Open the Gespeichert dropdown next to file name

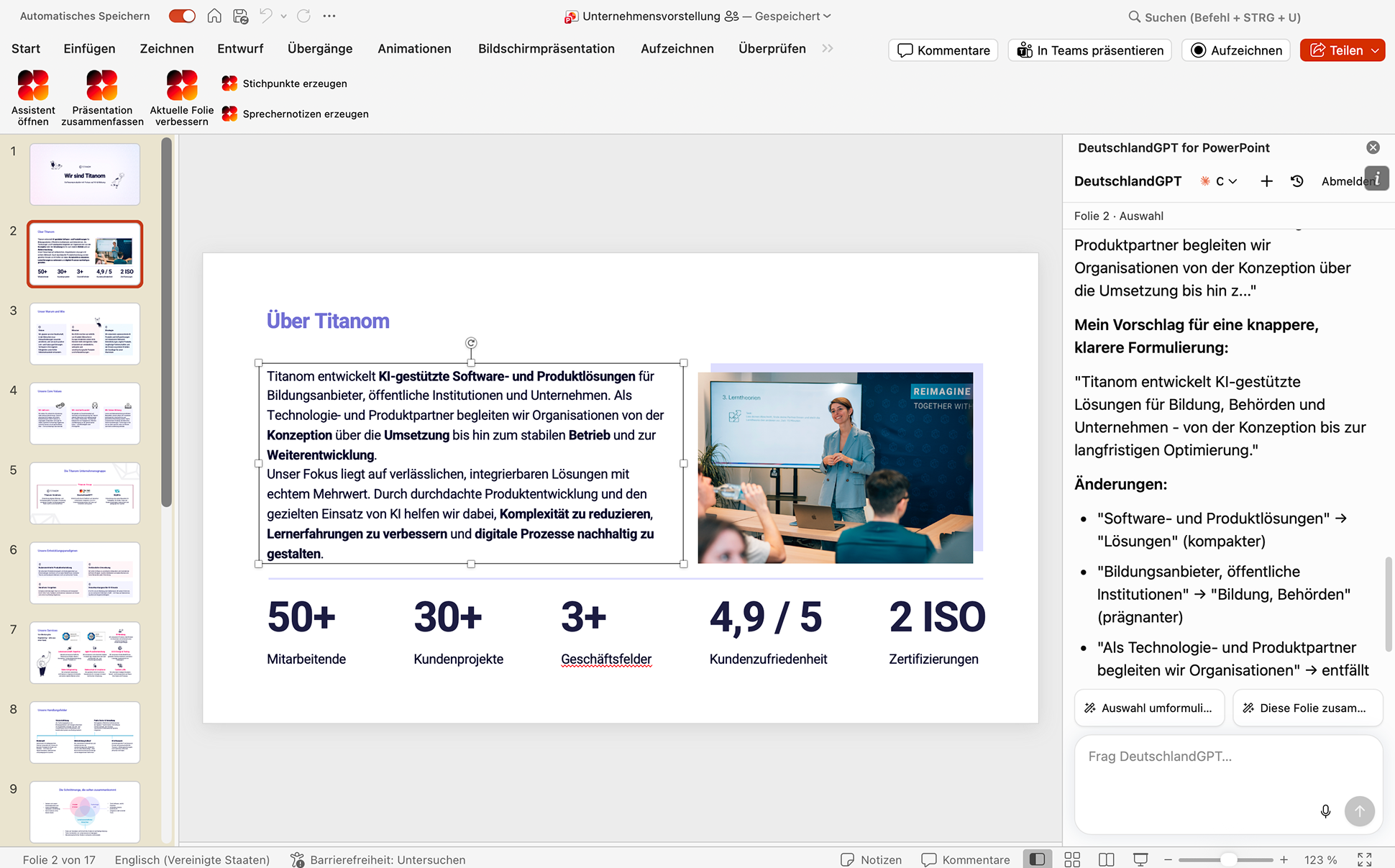[792, 16]
